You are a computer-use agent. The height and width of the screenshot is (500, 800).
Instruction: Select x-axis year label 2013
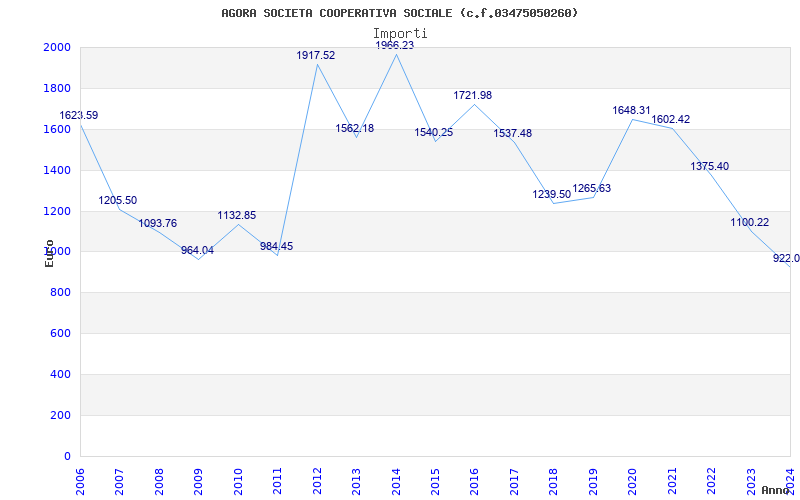point(357,482)
